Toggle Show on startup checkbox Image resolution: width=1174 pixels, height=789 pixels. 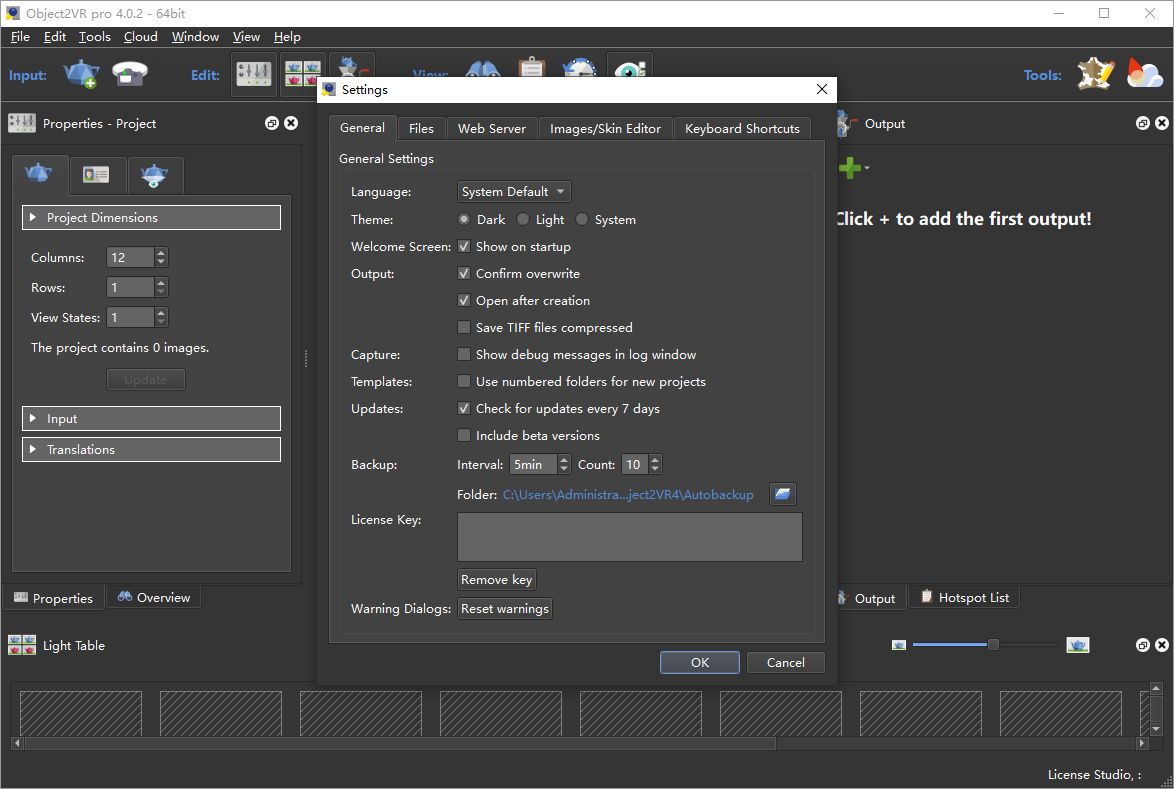coord(464,246)
